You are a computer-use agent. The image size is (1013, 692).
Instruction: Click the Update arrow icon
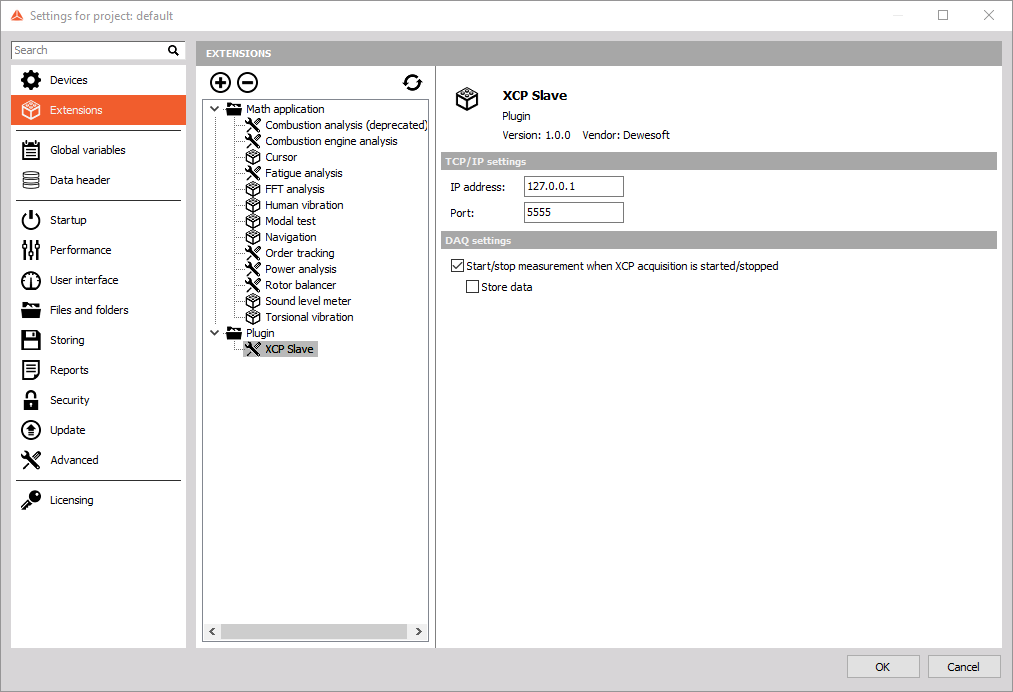pyautogui.click(x=31, y=430)
